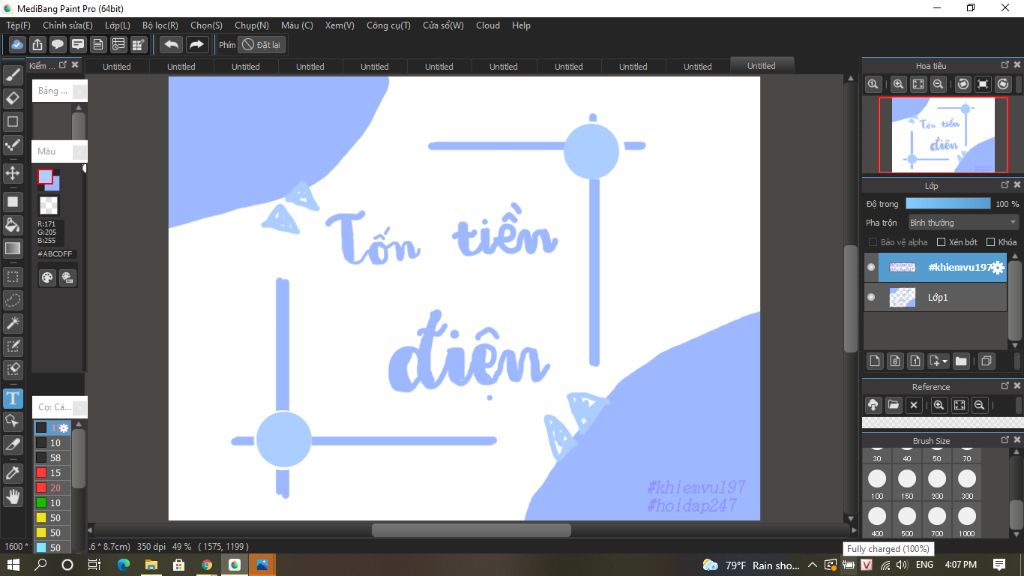Open the Chỉnh sửa(E) menu
The height and width of the screenshot is (576, 1024).
67,25
